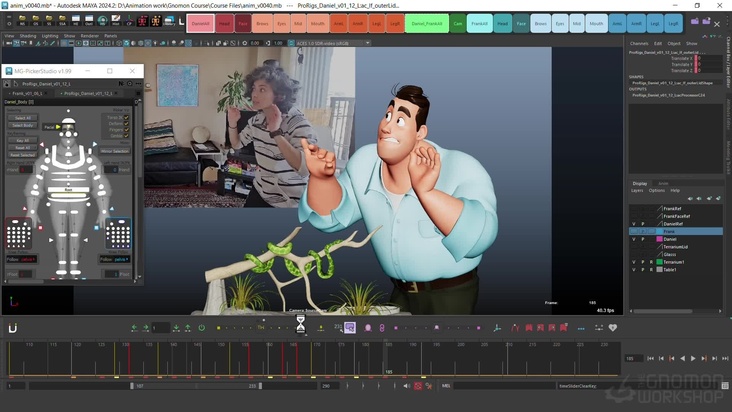The height and width of the screenshot is (412, 732).
Task: Click the left hand finger picker grid
Action: pos(119,235)
